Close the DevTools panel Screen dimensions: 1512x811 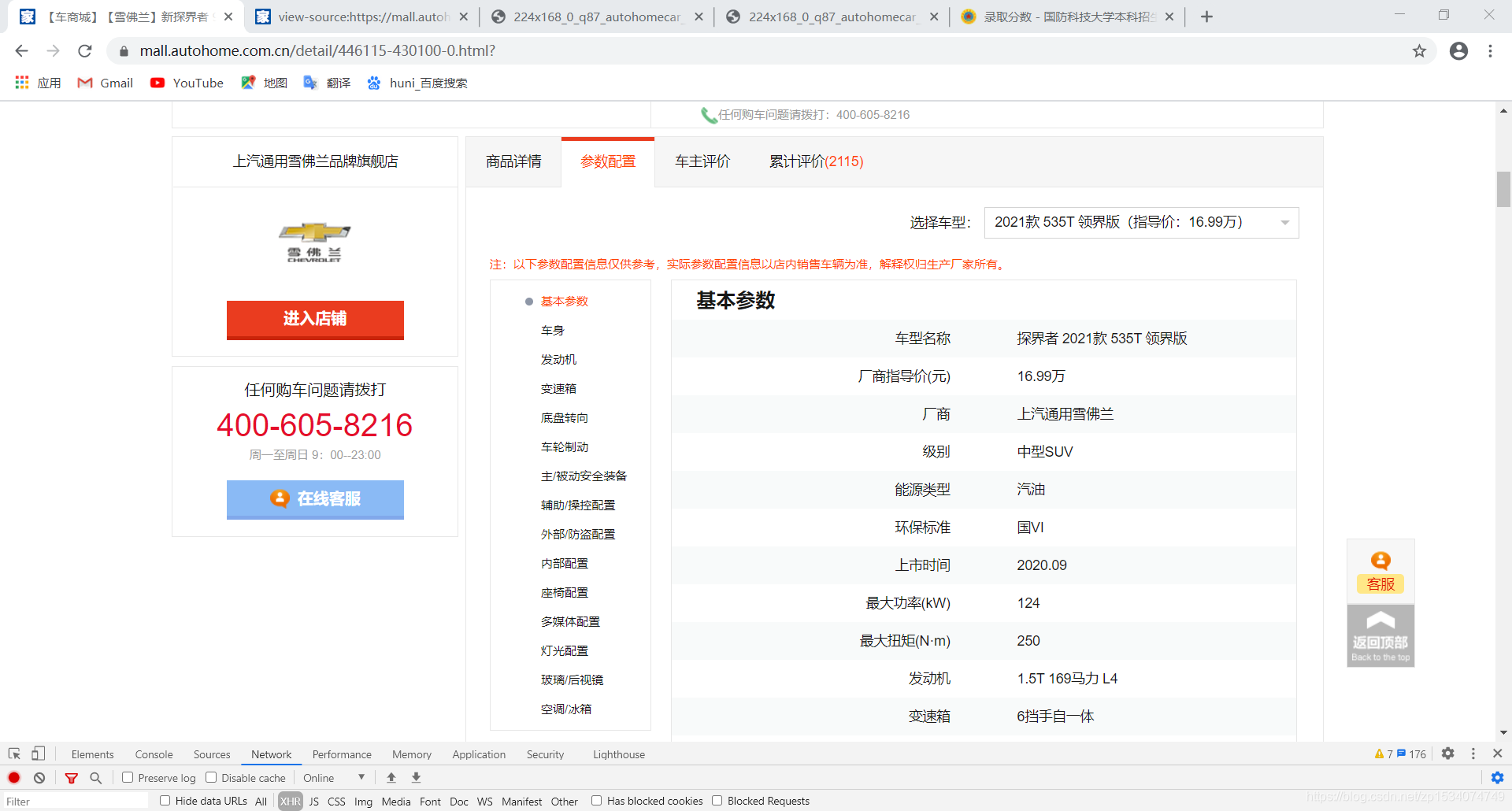(1498, 754)
